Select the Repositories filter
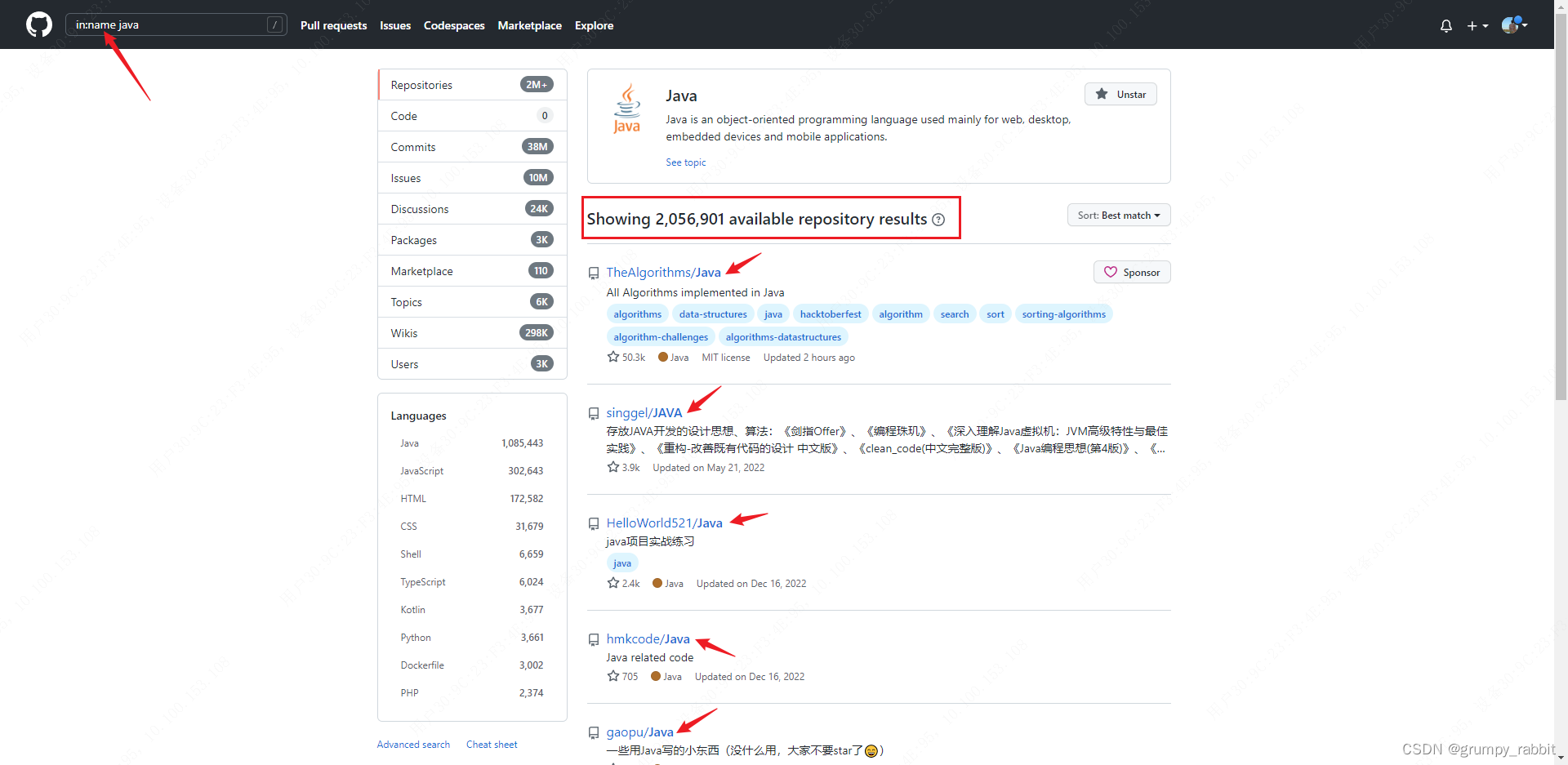The image size is (1568, 765). point(472,85)
